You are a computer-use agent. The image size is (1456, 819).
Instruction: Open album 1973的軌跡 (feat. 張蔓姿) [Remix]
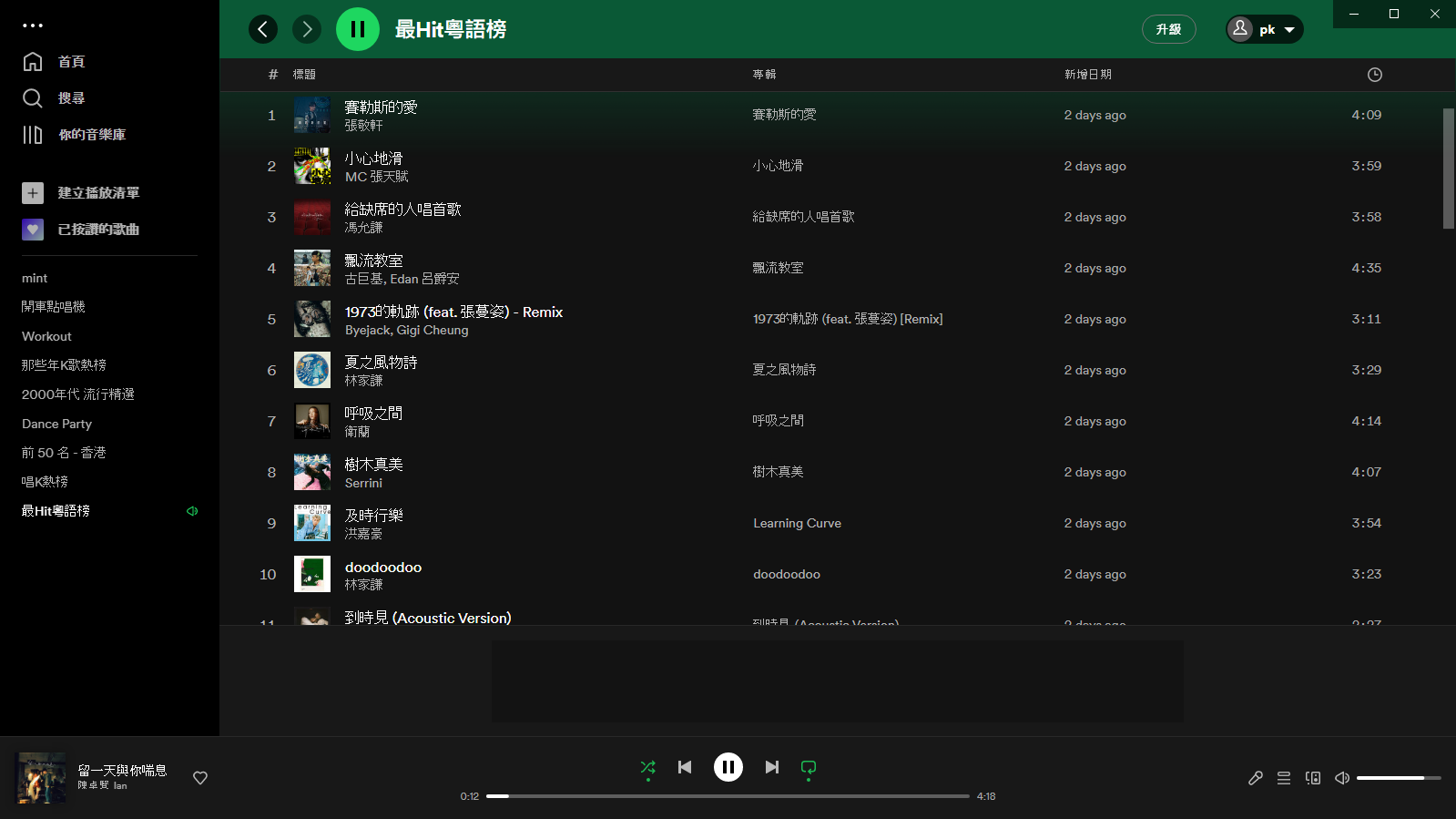848,319
